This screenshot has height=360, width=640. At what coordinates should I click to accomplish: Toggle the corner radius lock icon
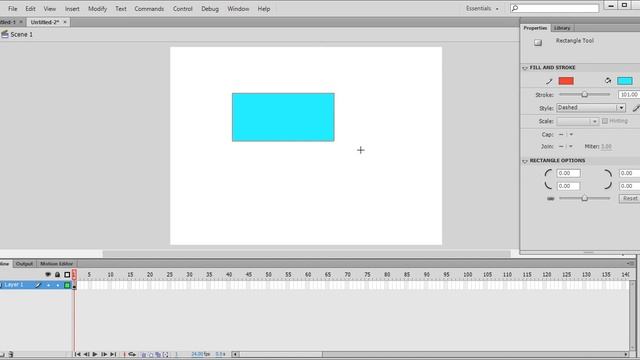coord(551,198)
